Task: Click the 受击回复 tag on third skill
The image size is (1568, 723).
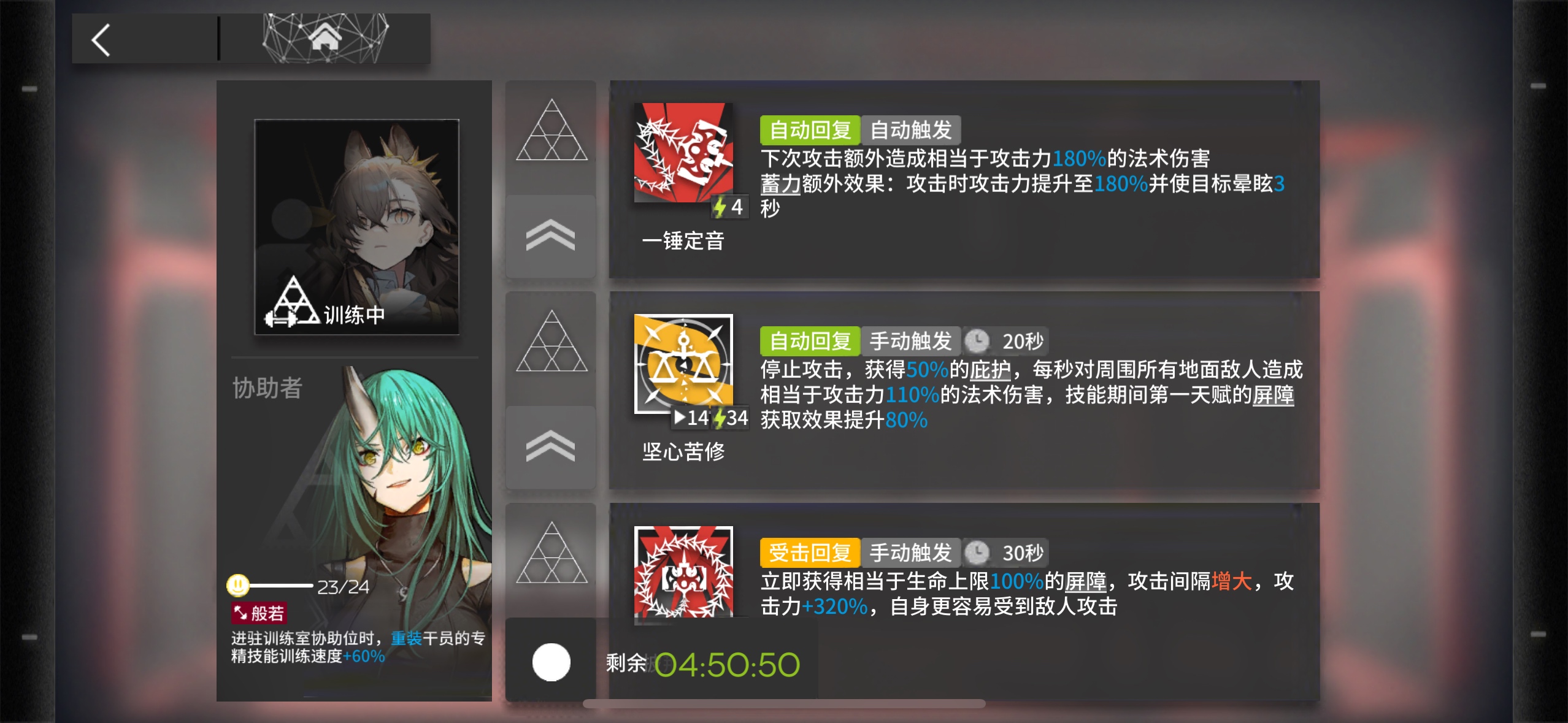Action: (810, 553)
